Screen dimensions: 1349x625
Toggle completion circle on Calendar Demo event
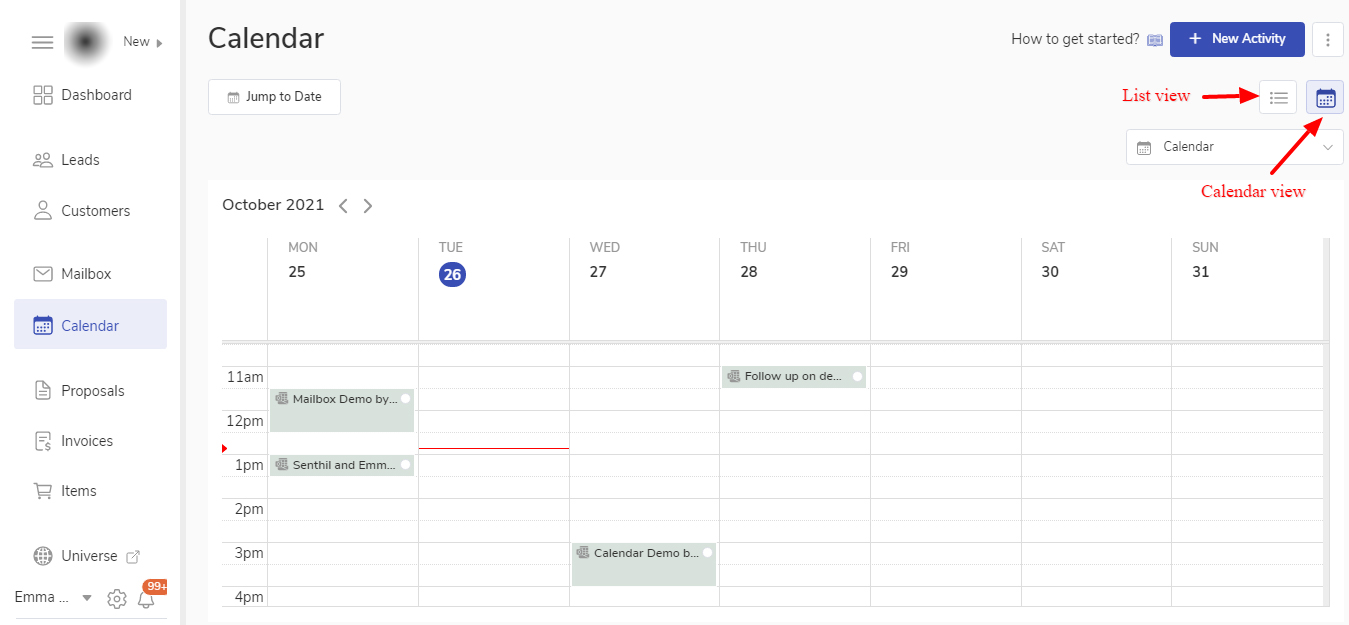707,553
